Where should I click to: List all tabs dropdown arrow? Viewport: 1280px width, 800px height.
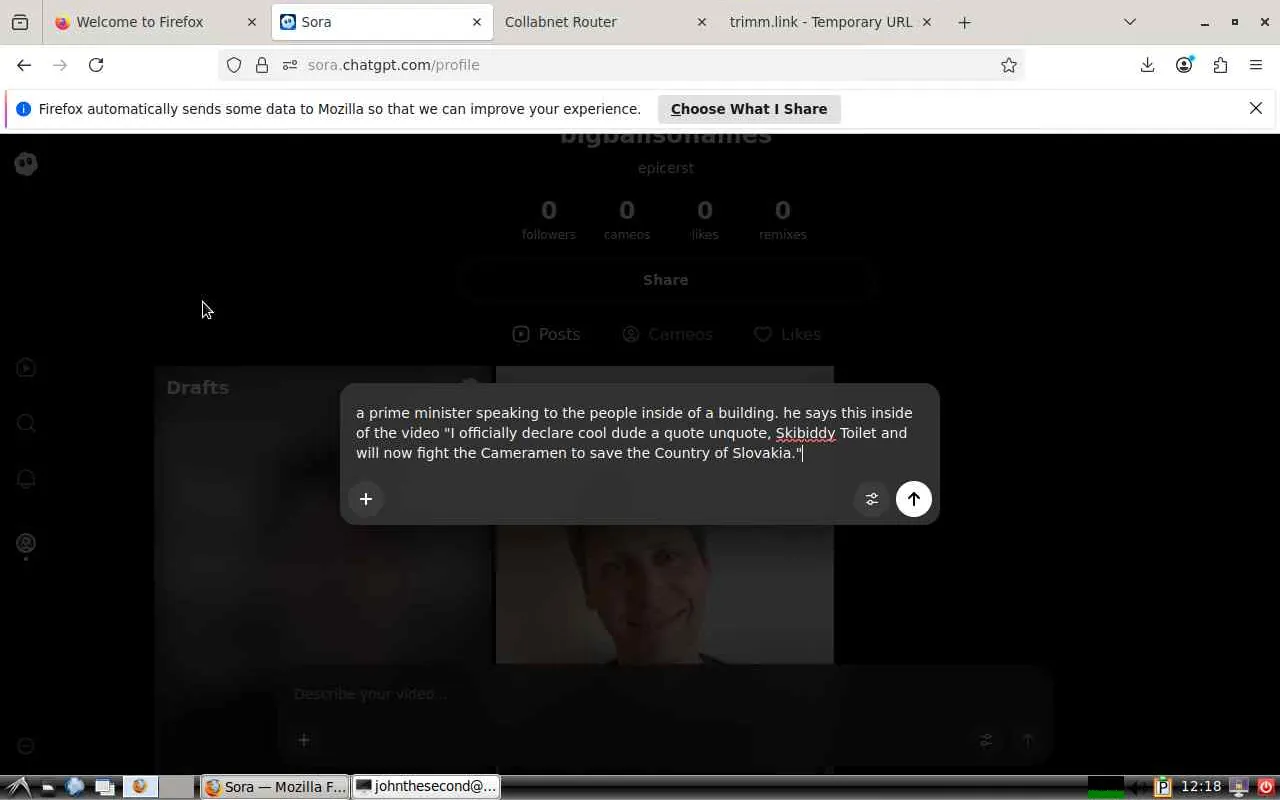[1130, 22]
